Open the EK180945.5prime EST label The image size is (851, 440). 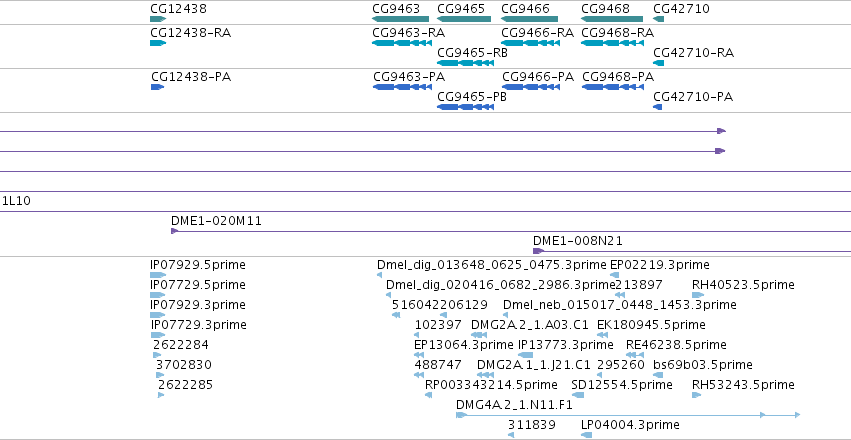click(651, 324)
